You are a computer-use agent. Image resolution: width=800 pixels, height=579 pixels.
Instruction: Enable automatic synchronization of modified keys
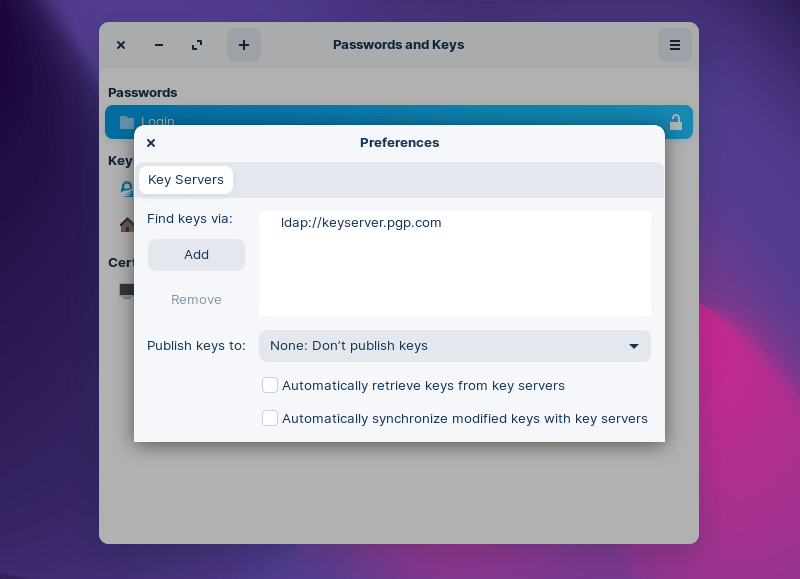(270, 418)
